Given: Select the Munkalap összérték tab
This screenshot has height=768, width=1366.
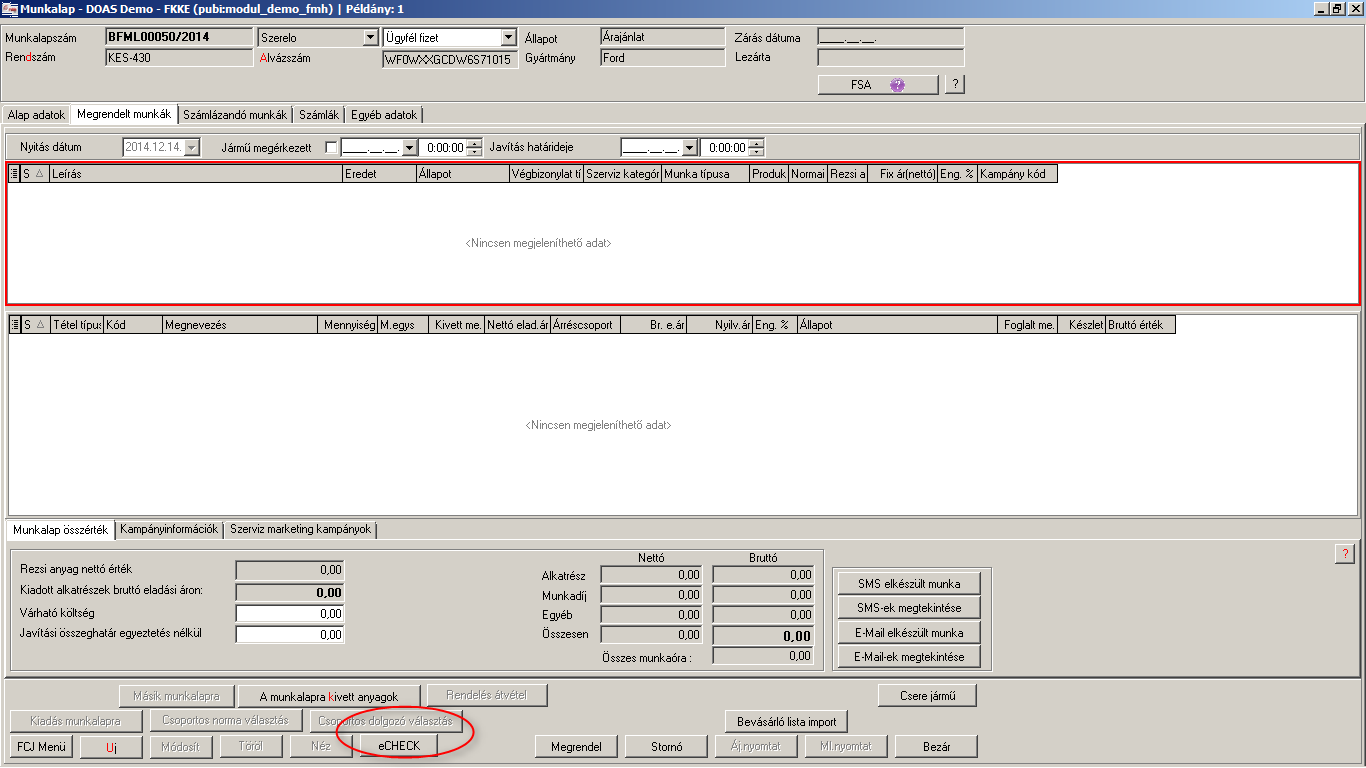Looking at the screenshot, I should click(x=60, y=529).
